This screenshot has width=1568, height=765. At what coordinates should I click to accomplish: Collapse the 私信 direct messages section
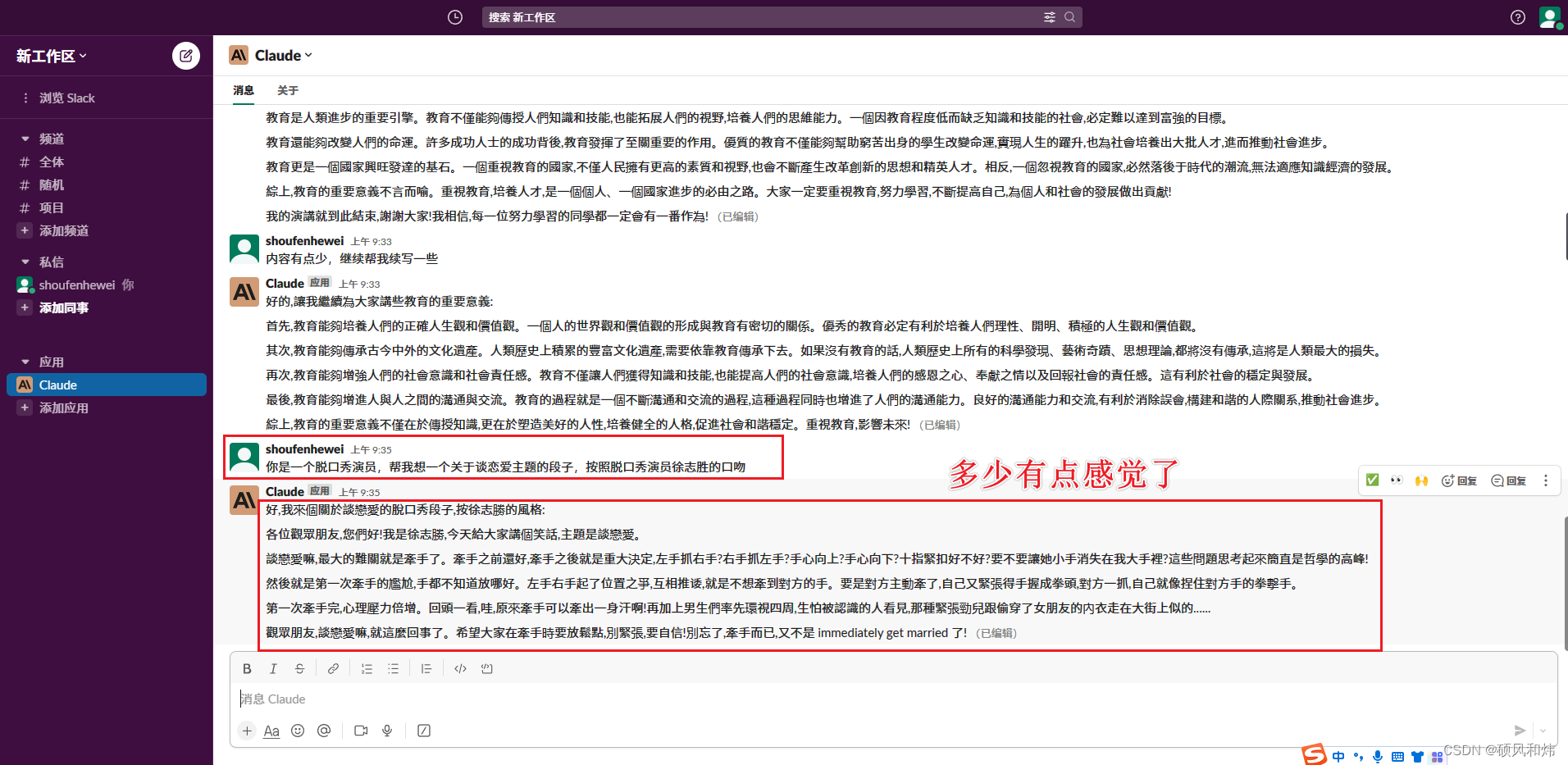[25, 262]
